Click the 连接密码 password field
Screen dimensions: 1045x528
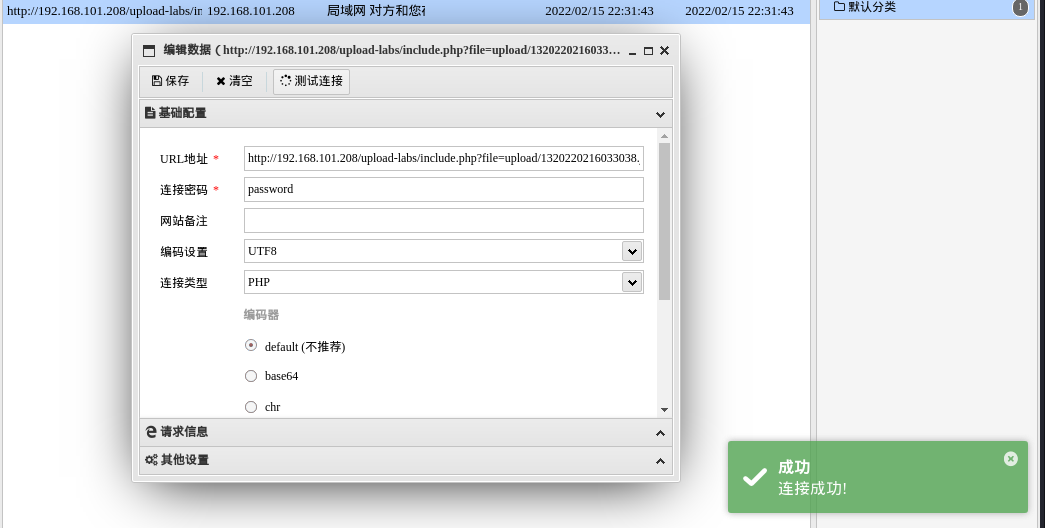click(444, 189)
